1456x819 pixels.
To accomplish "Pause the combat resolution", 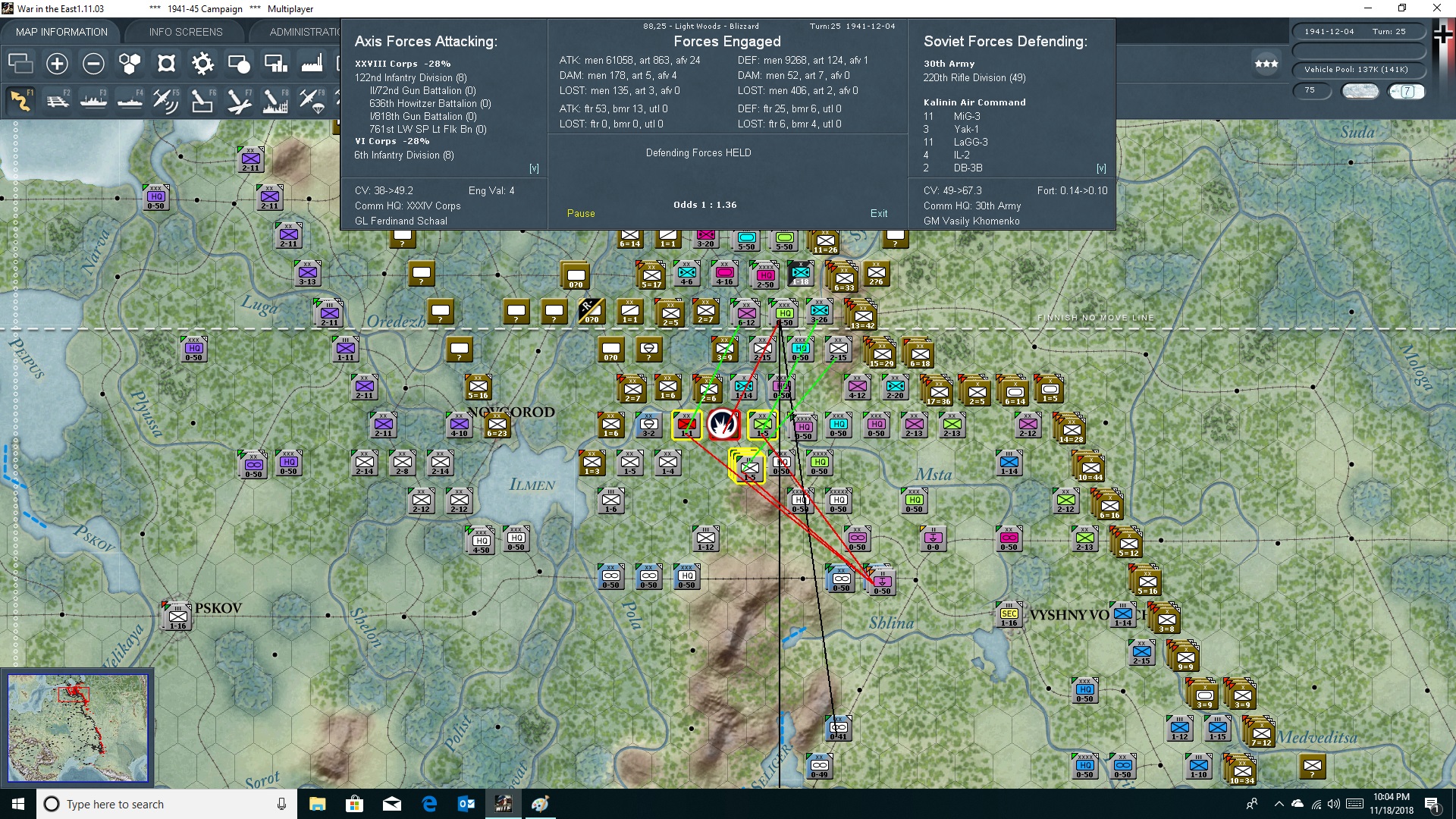I will (581, 214).
